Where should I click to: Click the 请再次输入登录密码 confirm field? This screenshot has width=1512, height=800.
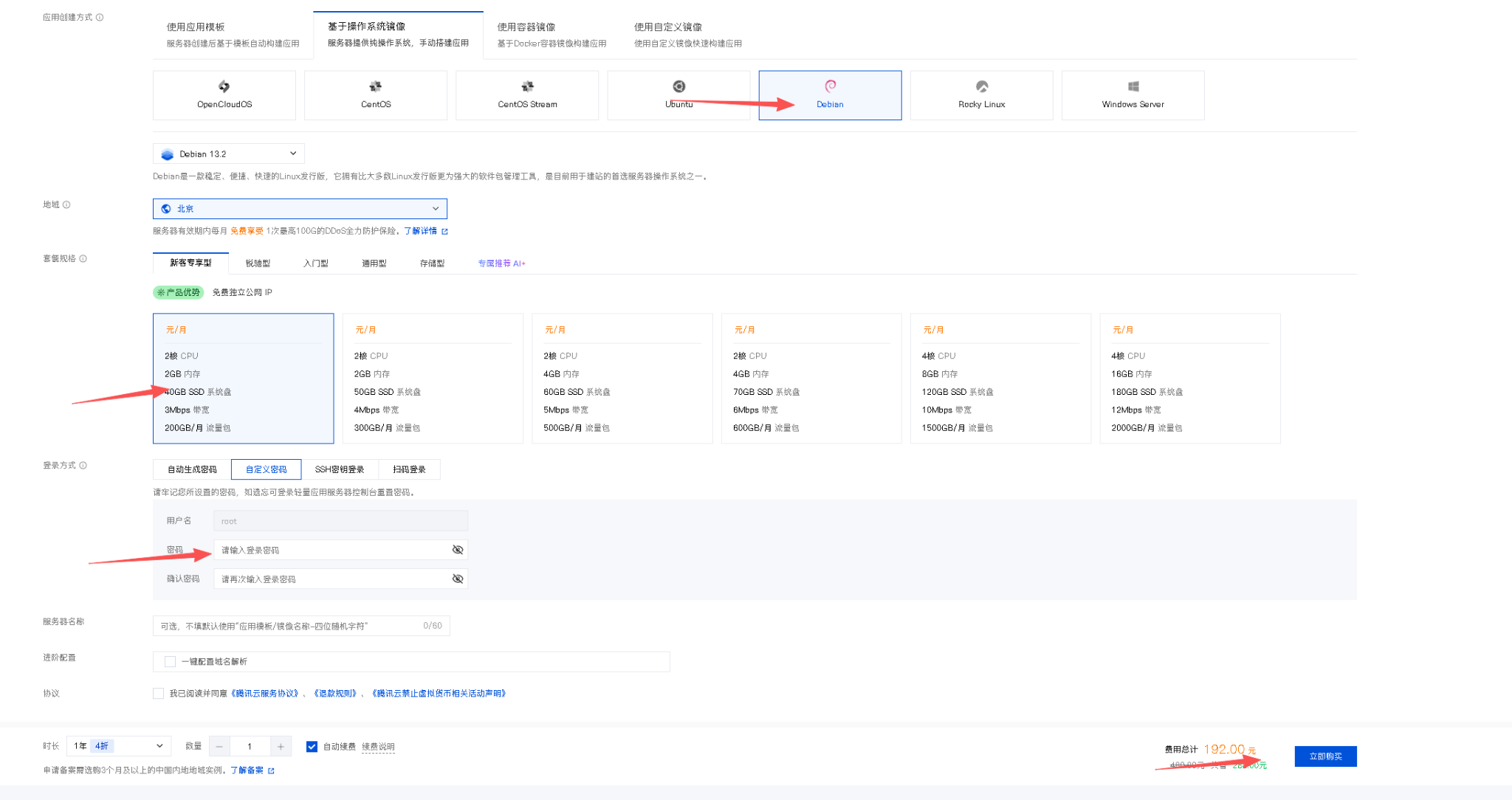pyautogui.click(x=340, y=579)
